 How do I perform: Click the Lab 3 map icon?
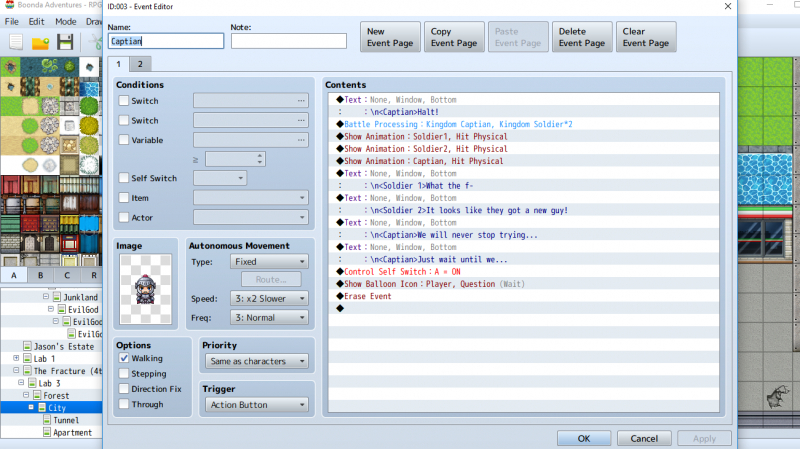point(33,383)
